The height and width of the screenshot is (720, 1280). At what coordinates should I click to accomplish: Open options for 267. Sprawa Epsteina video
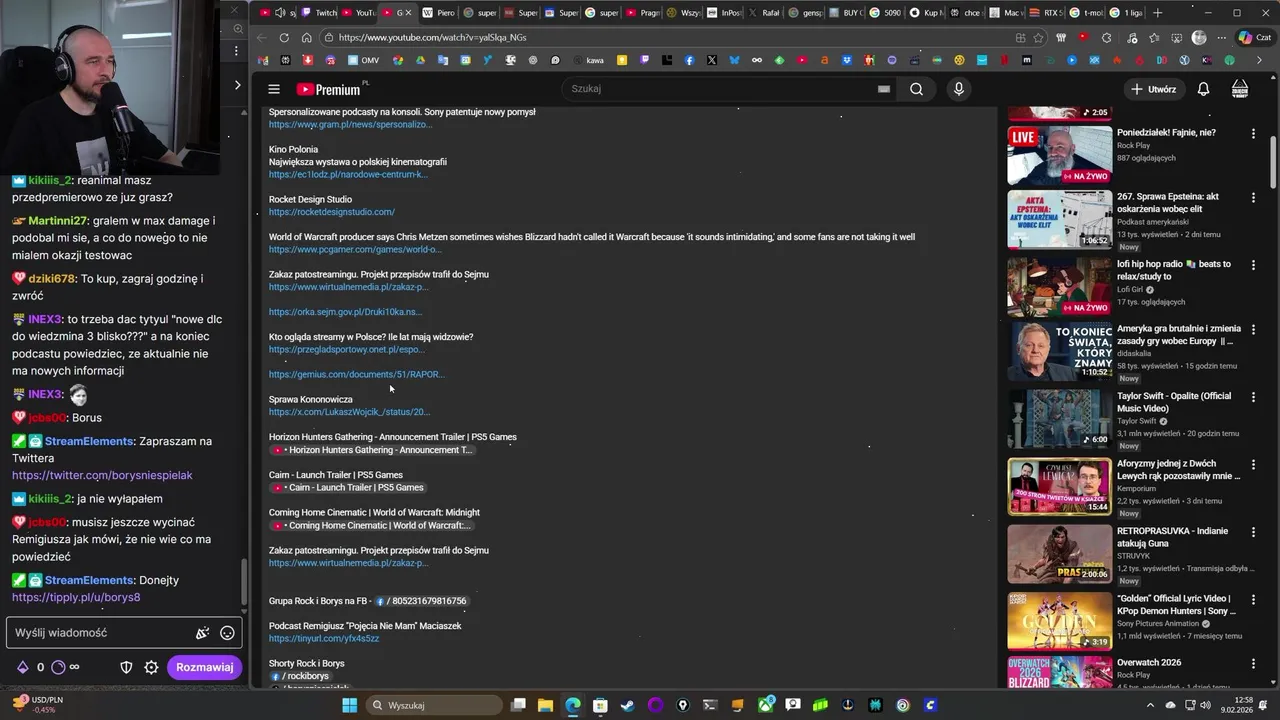pyautogui.click(x=1253, y=197)
